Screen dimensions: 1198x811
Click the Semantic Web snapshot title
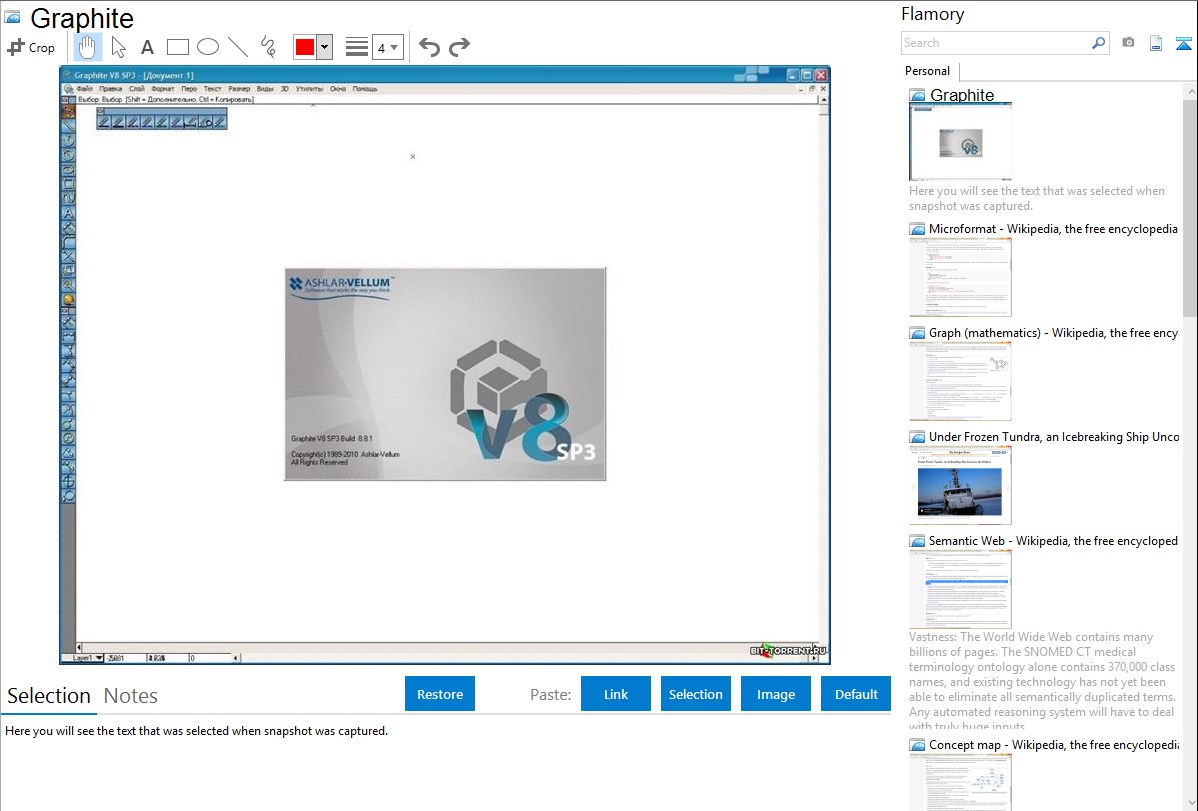tap(1053, 541)
